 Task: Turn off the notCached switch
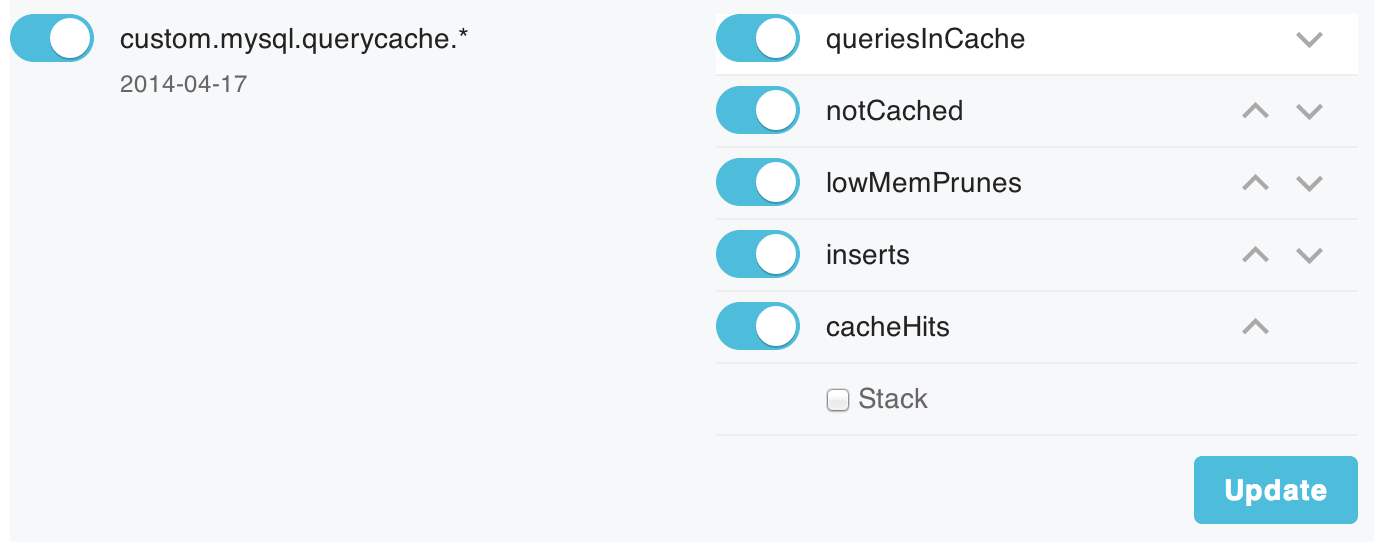click(x=758, y=110)
